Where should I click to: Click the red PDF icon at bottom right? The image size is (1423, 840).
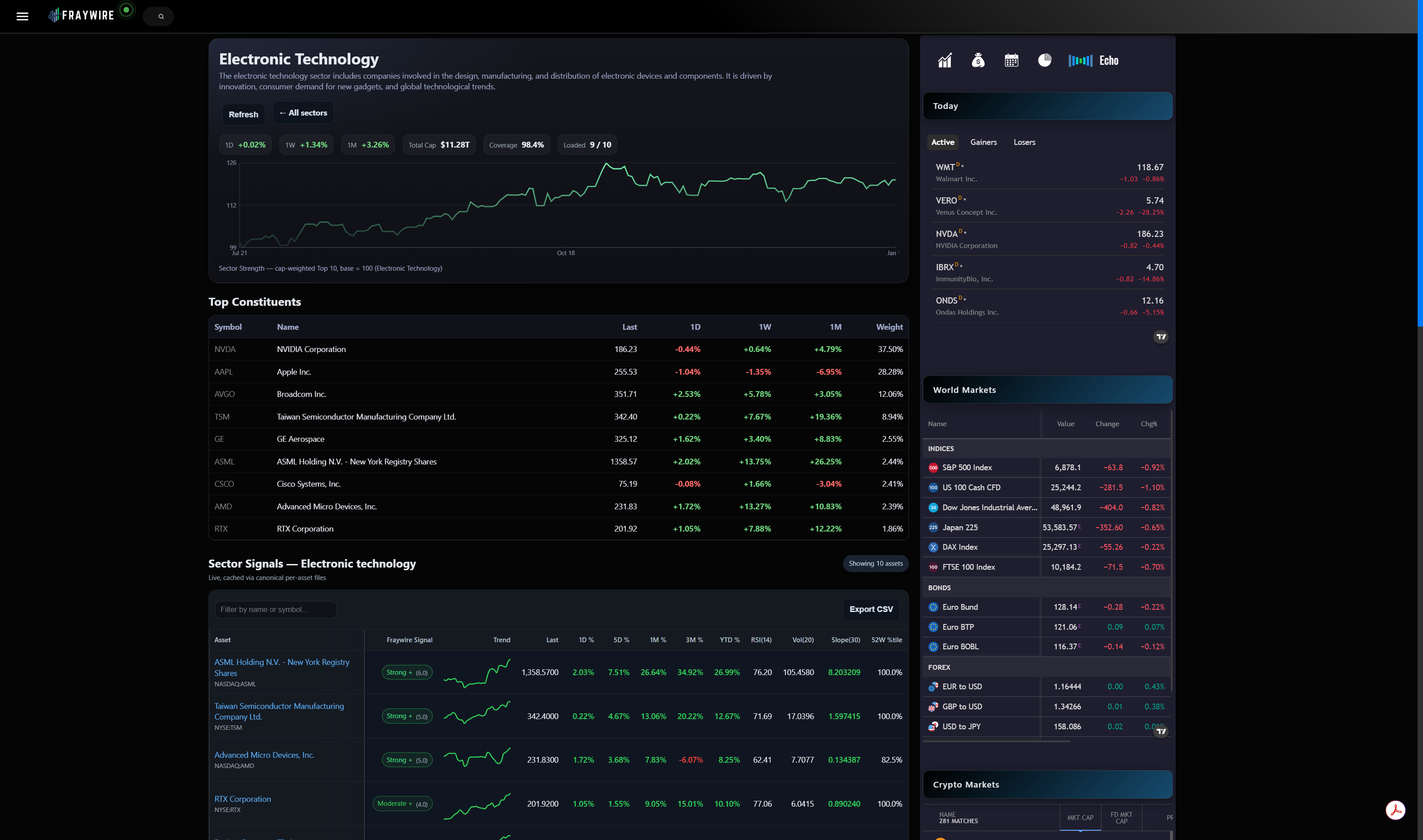click(x=1397, y=810)
